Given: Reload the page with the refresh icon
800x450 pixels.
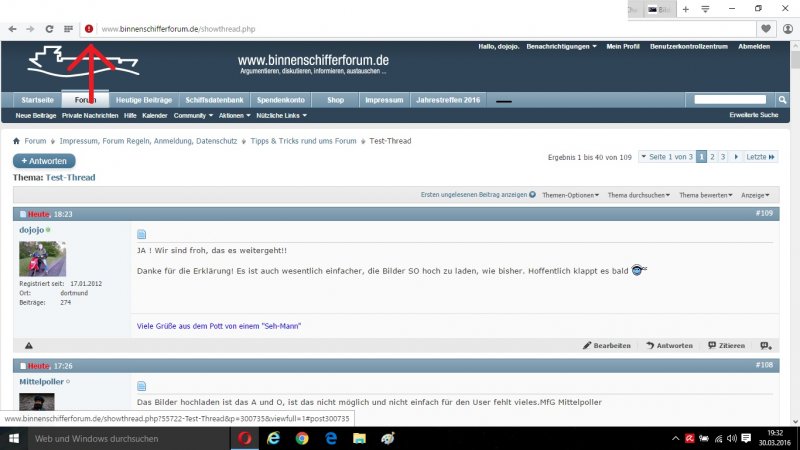Looking at the screenshot, I should point(49,29).
